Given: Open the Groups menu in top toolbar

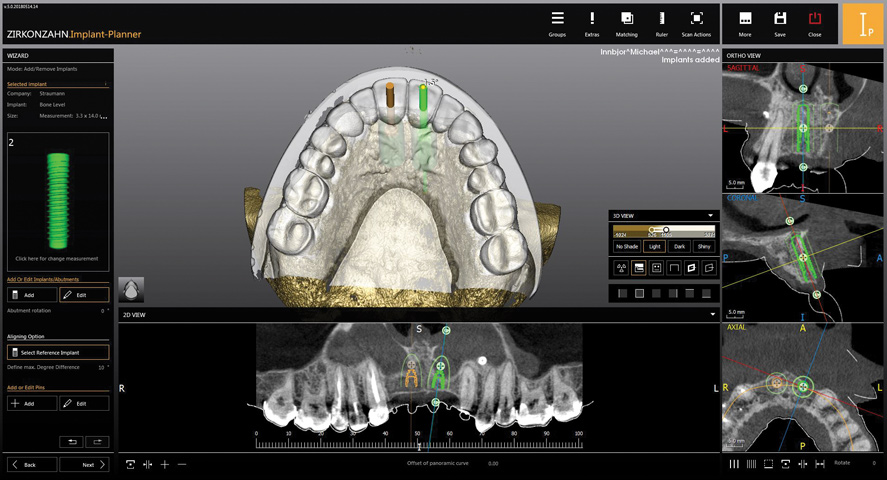Looking at the screenshot, I should 557,23.
